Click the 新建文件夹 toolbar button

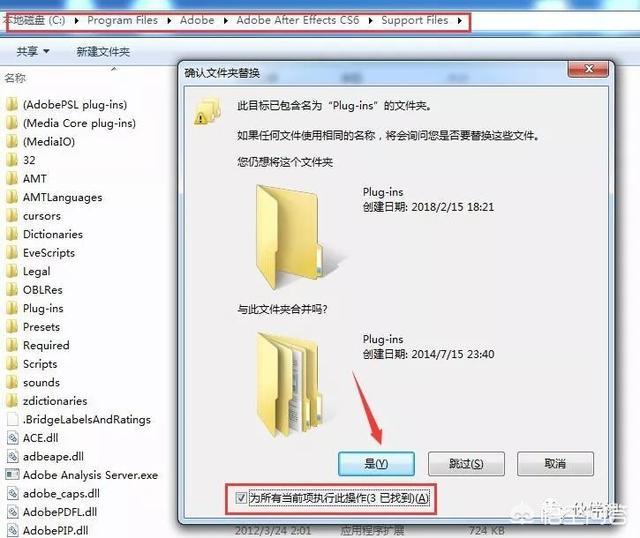pyautogui.click(x=103, y=51)
